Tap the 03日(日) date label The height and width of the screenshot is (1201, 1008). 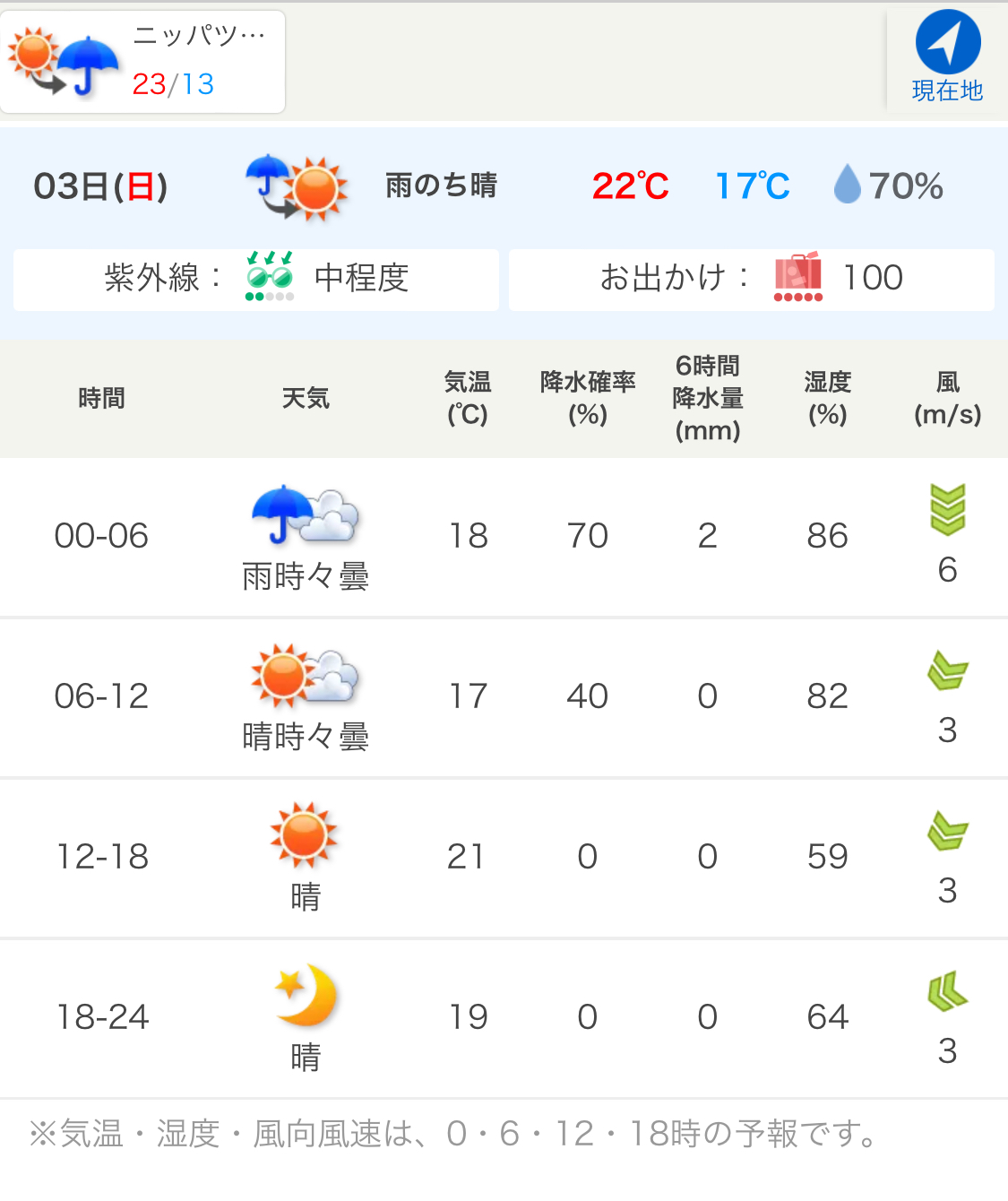(101, 186)
